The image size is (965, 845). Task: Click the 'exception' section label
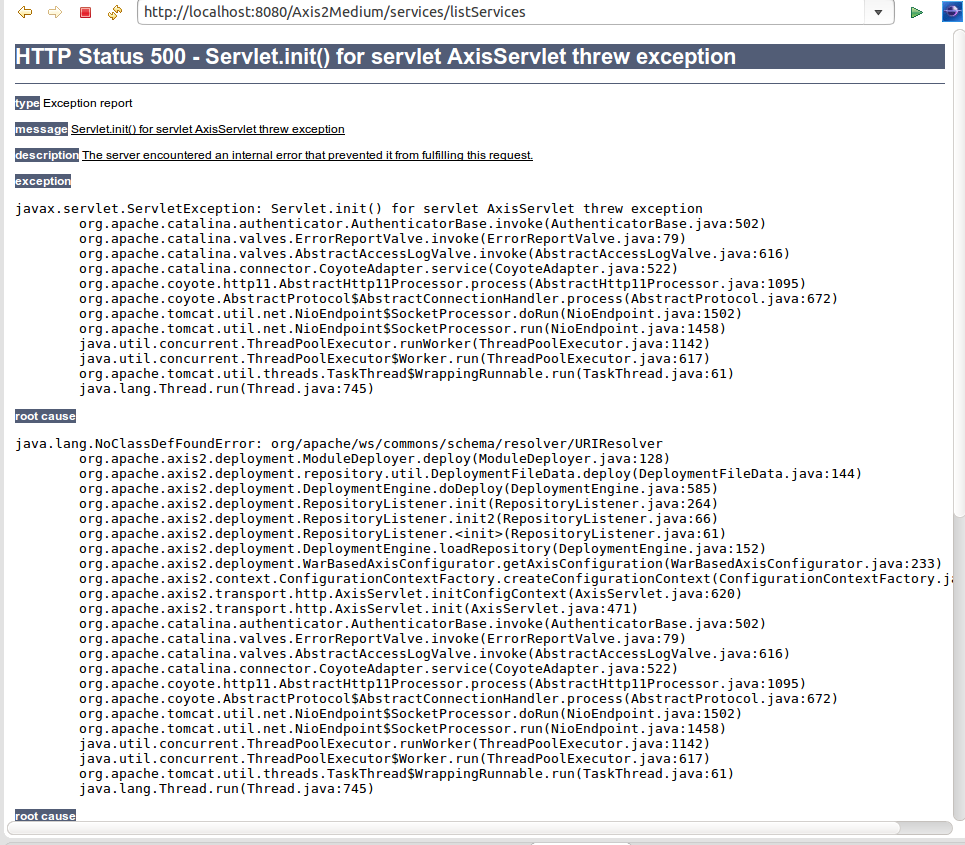(42, 181)
